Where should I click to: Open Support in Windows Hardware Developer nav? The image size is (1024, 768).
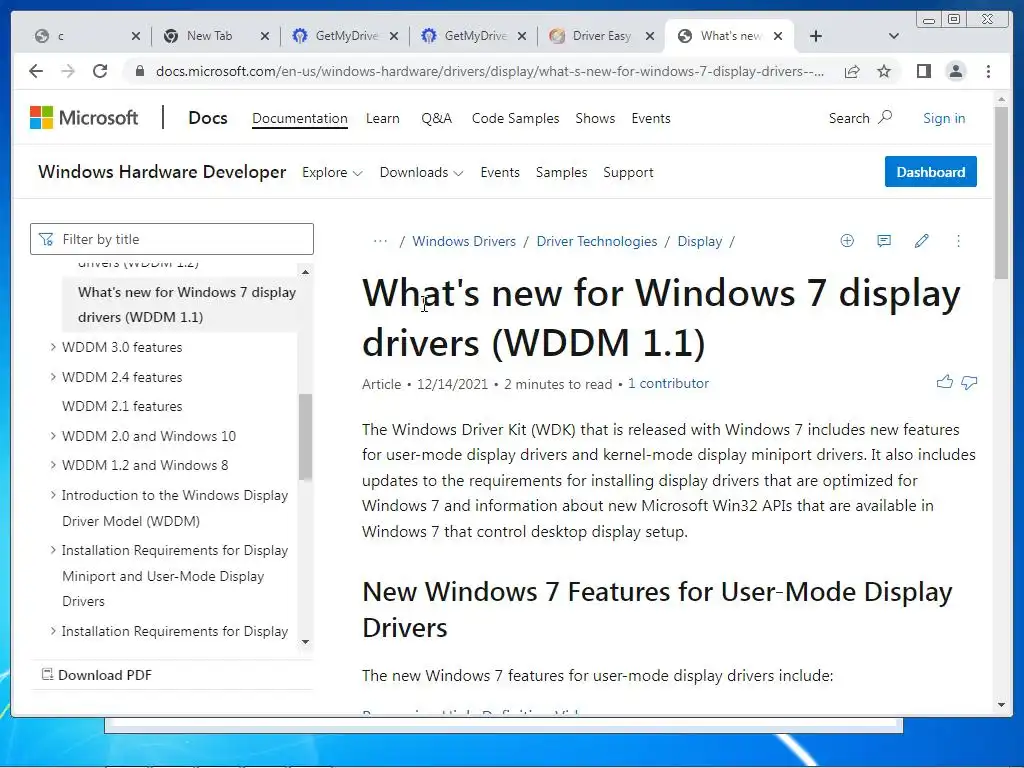[628, 172]
